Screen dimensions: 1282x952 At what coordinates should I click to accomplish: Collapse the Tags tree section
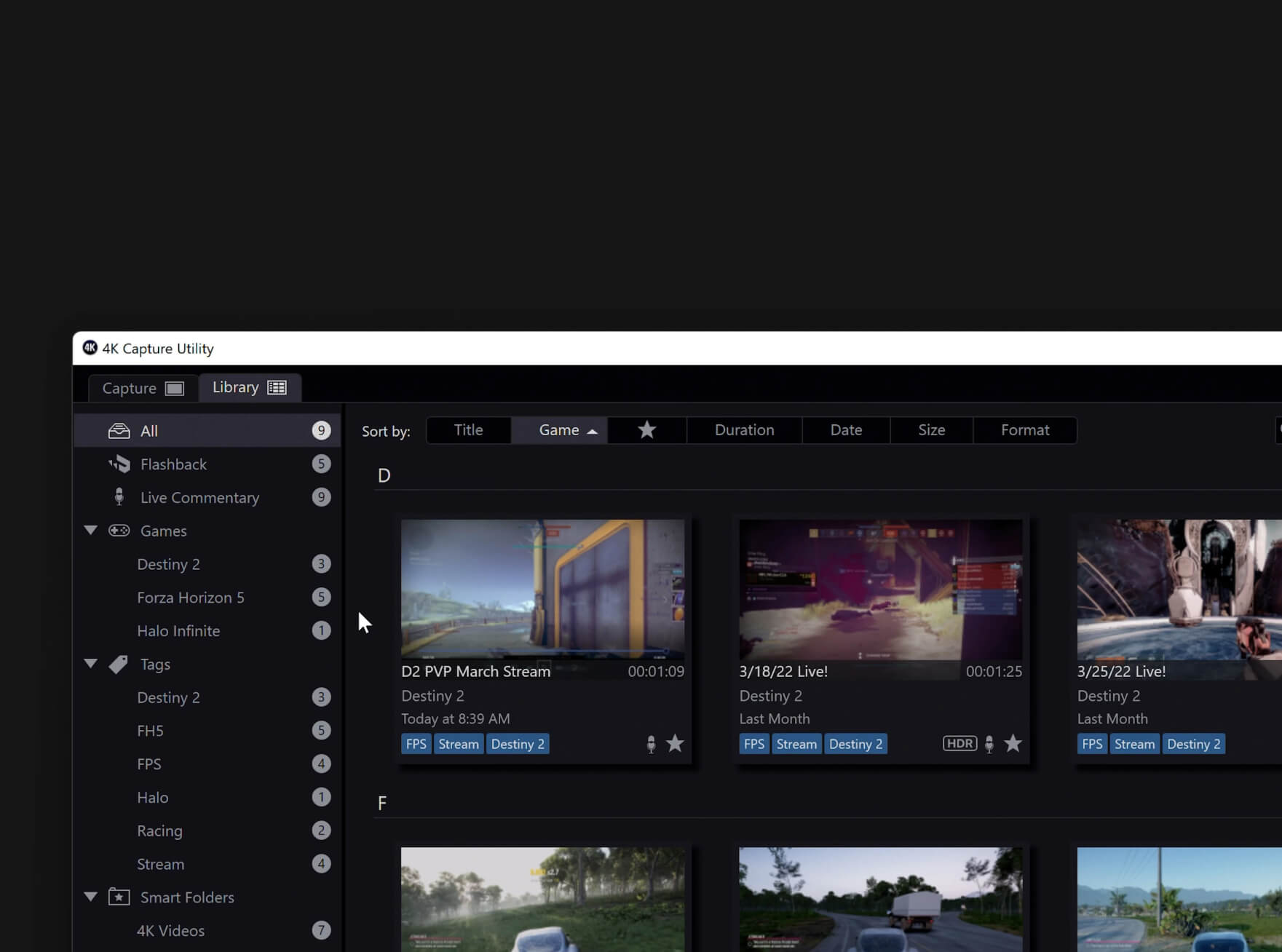pos(91,664)
